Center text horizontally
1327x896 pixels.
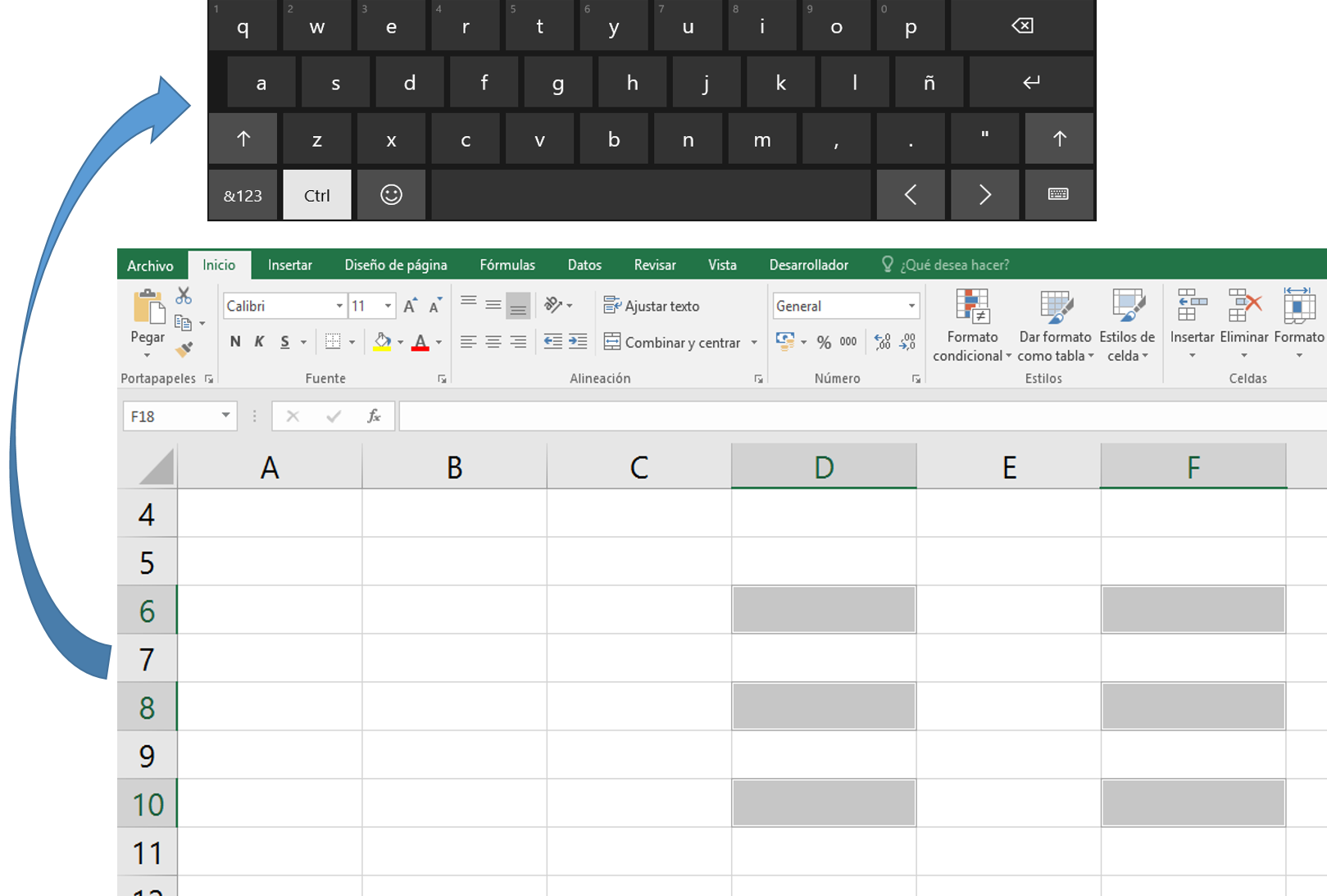(493, 342)
